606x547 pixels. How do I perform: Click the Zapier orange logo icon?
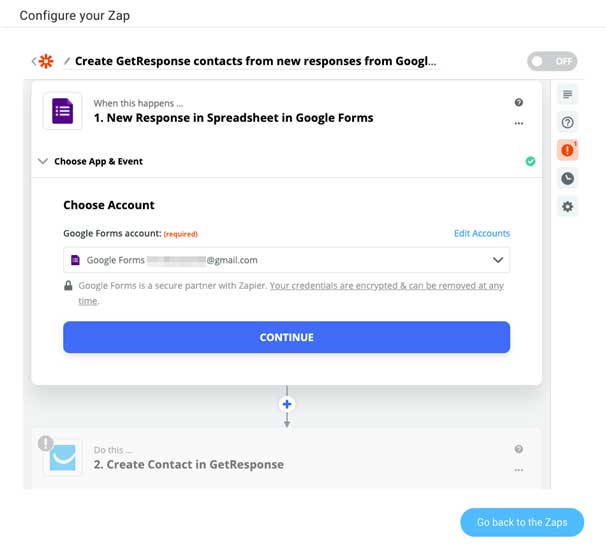[46, 61]
